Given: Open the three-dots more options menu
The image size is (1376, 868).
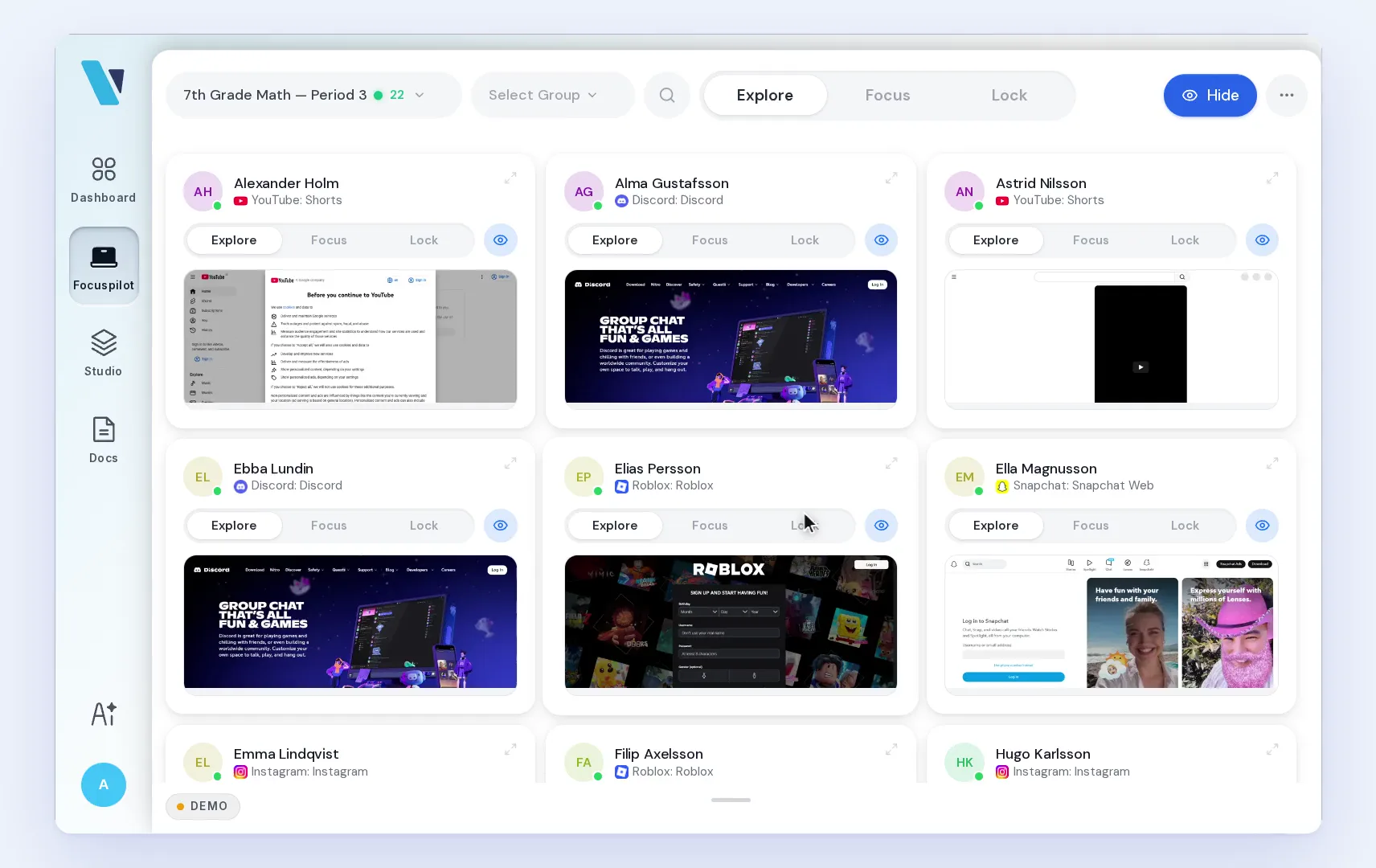Looking at the screenshot, I should click(x=1287, y=96).
